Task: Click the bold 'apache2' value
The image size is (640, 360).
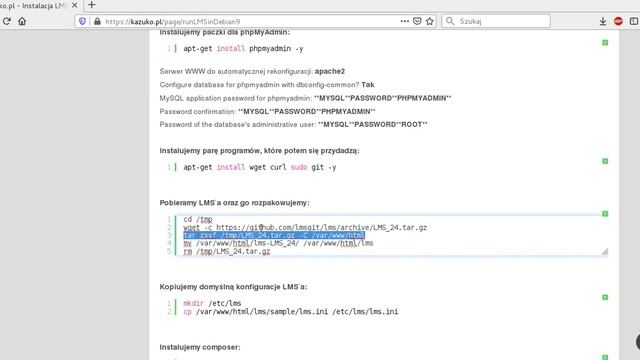Action: (330, 71)
